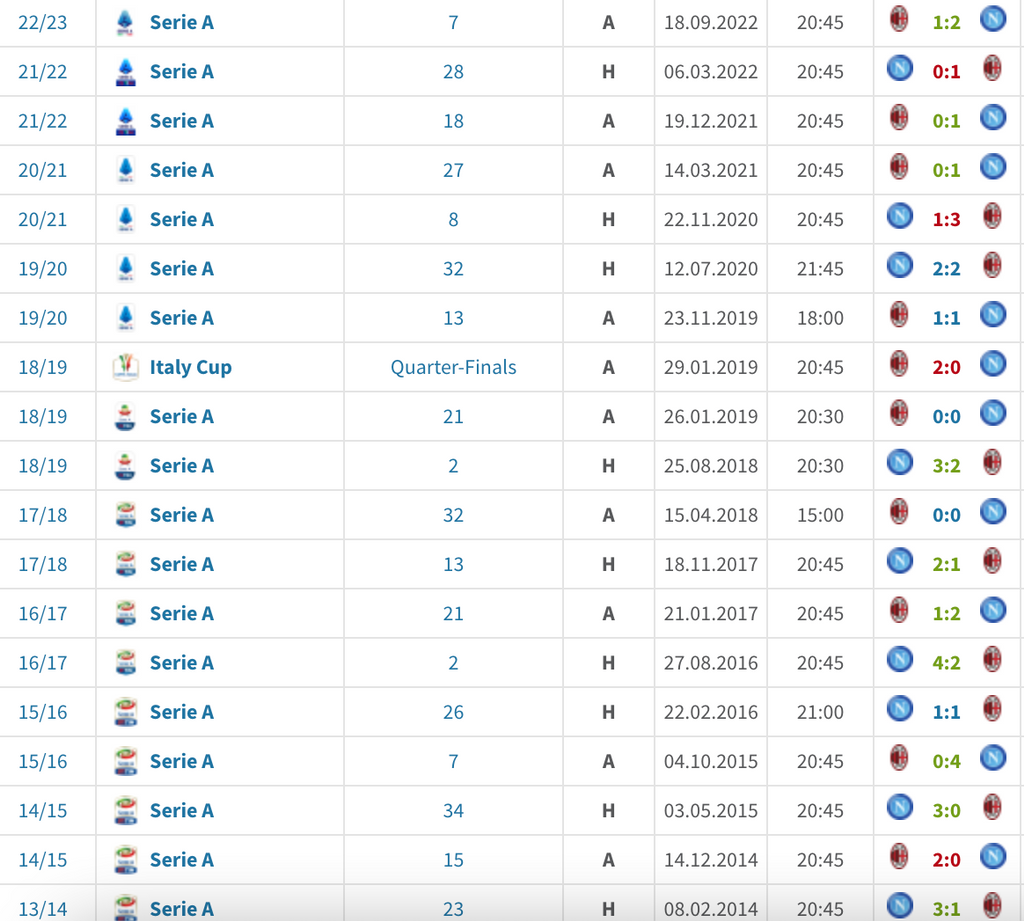Open the 15/16 season link in the 04.10.2015 row
Image resolution: width=1024 pixels, height=921 pixels.
42,762
